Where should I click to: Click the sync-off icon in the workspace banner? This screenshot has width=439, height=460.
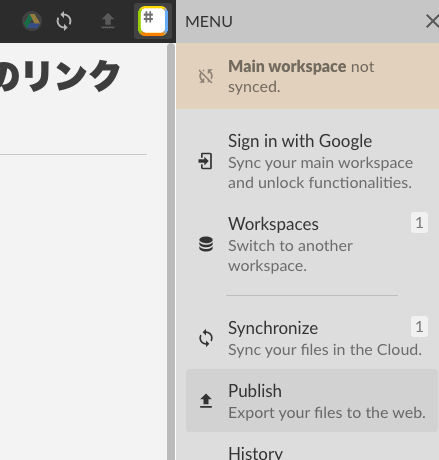[206, 76]
